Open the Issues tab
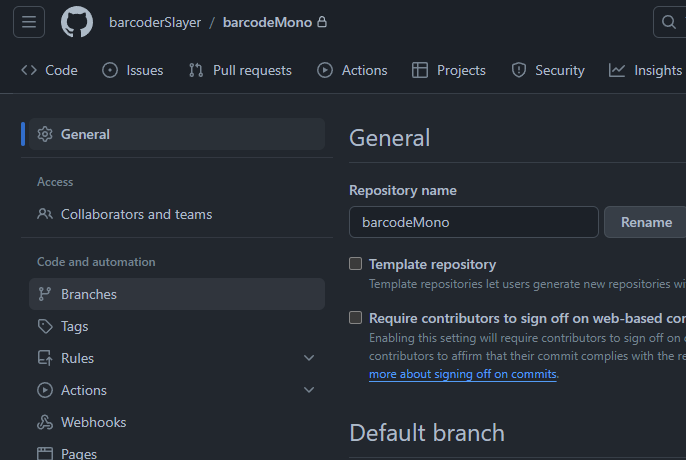This screenshot has height=460, width=686. [134, 70]
